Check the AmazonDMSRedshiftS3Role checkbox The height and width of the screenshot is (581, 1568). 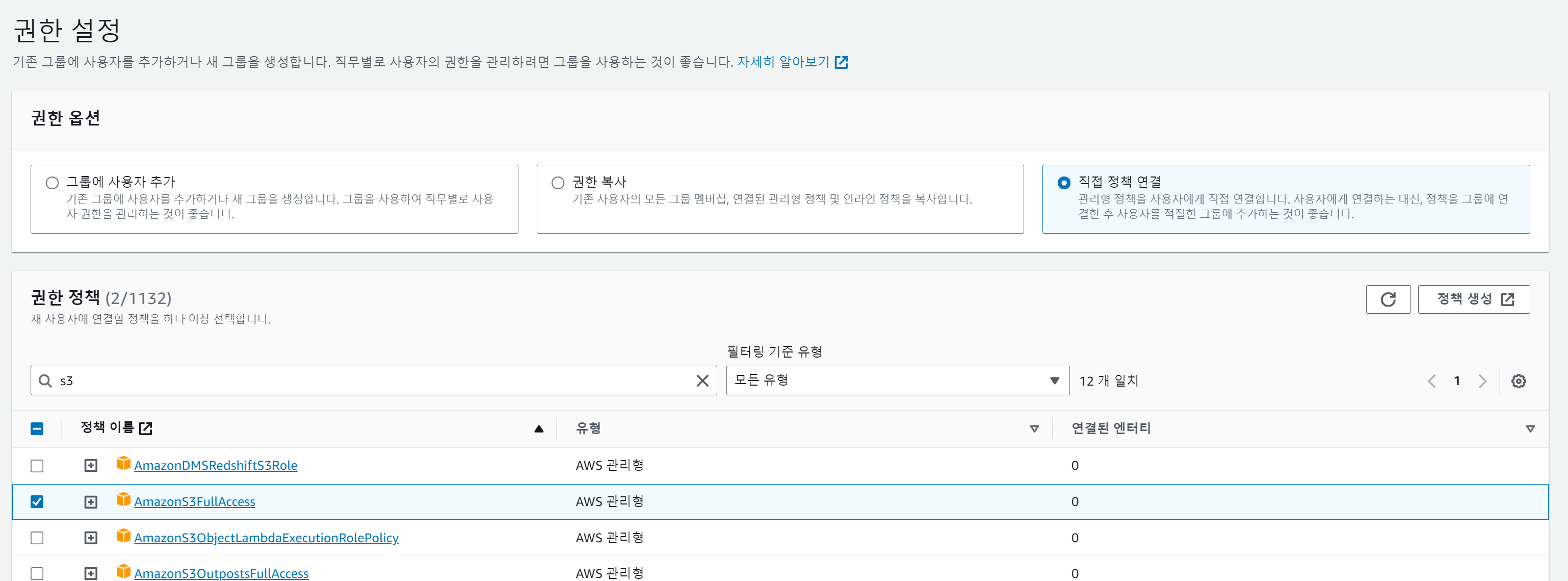coord(37,466)
